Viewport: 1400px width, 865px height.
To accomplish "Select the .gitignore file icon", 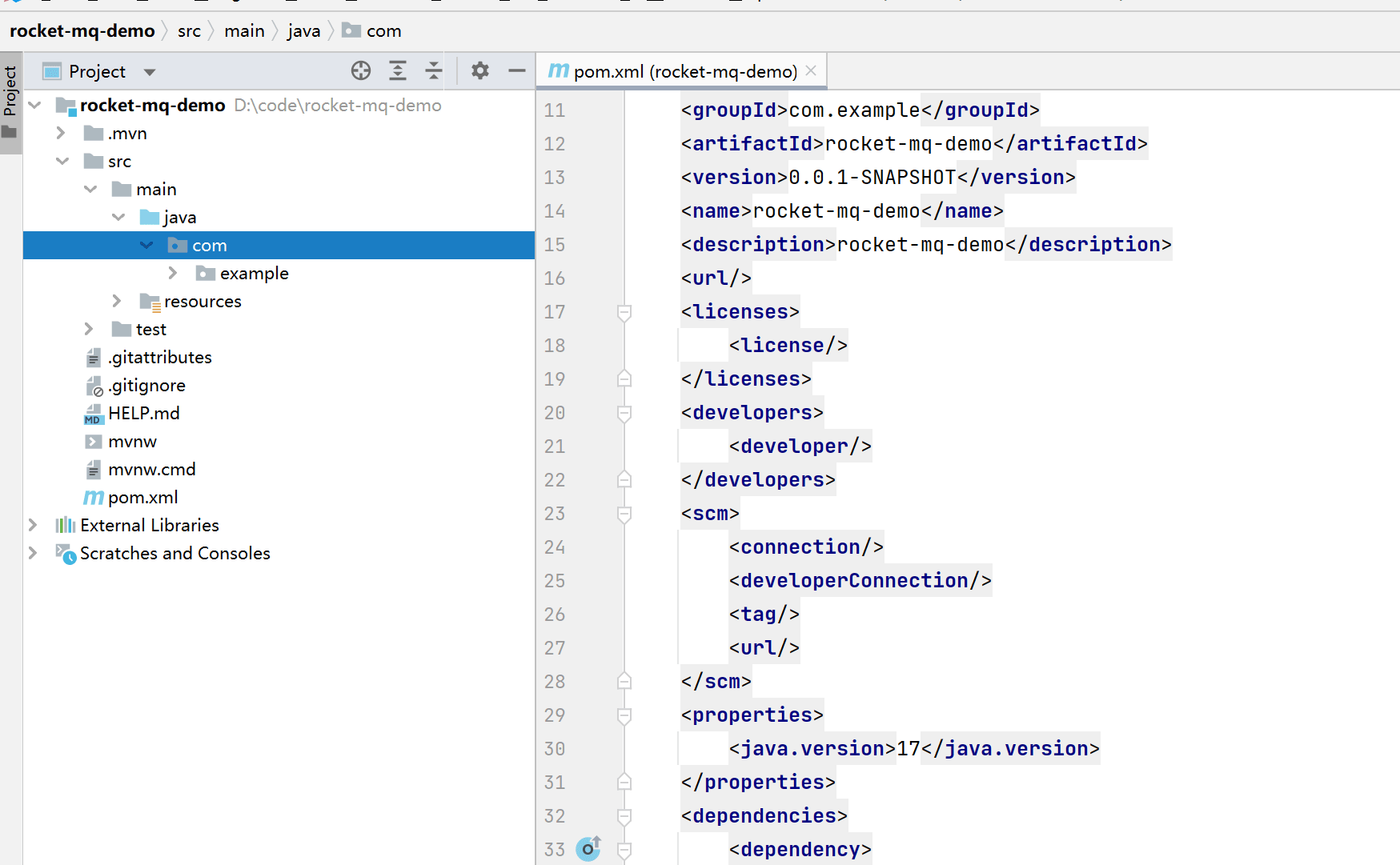I will pos(94,386).
